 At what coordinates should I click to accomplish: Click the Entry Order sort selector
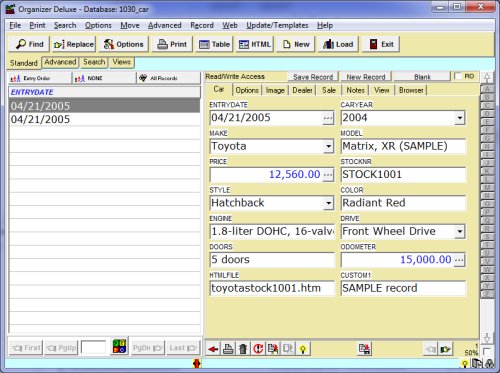click(39, 78)
